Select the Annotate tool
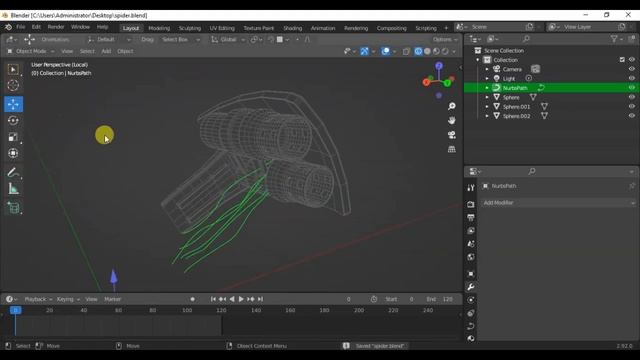 (x=13, y=173)
